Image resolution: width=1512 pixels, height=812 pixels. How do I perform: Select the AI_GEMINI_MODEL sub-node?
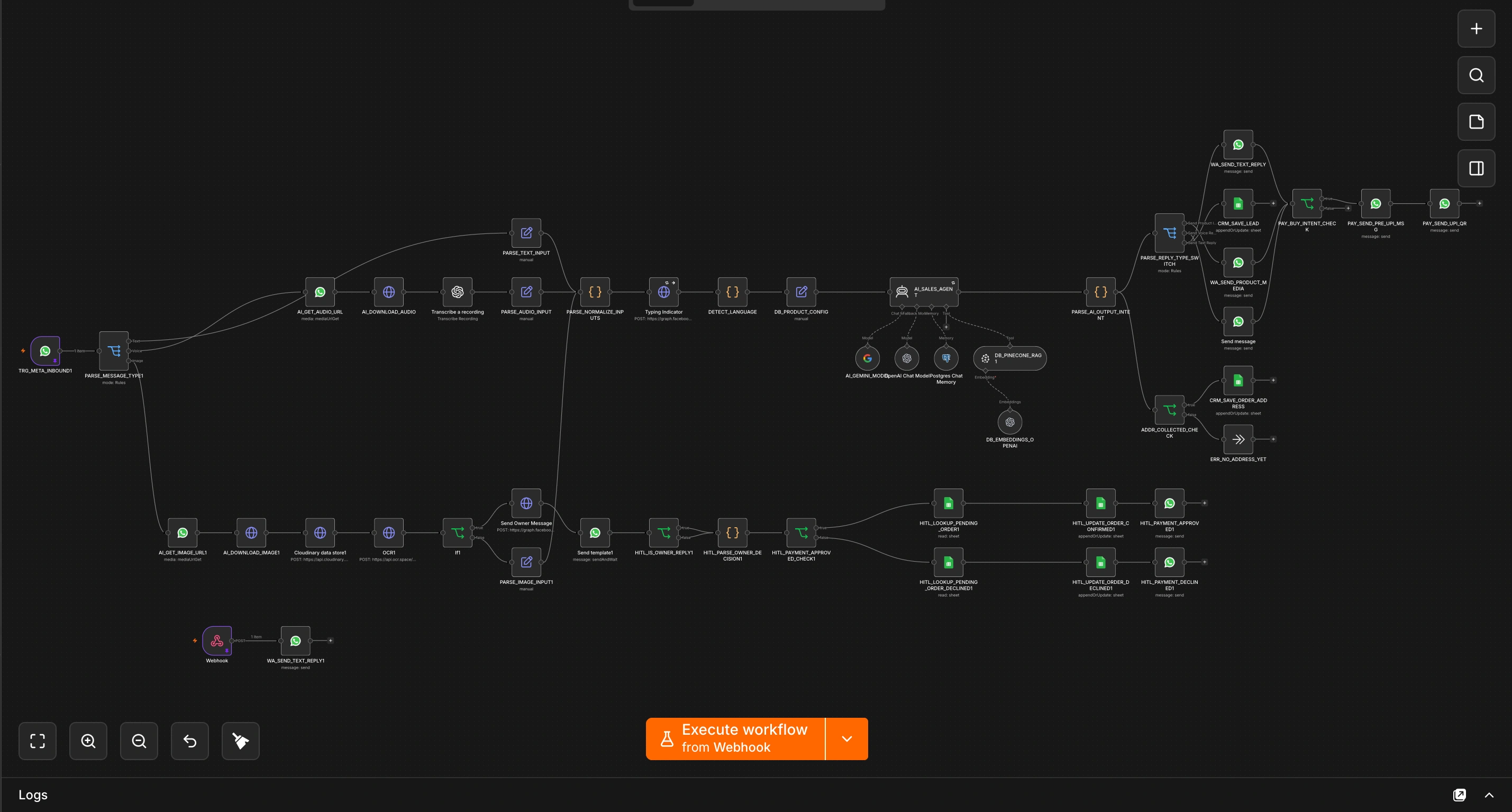tap(868, 358)
